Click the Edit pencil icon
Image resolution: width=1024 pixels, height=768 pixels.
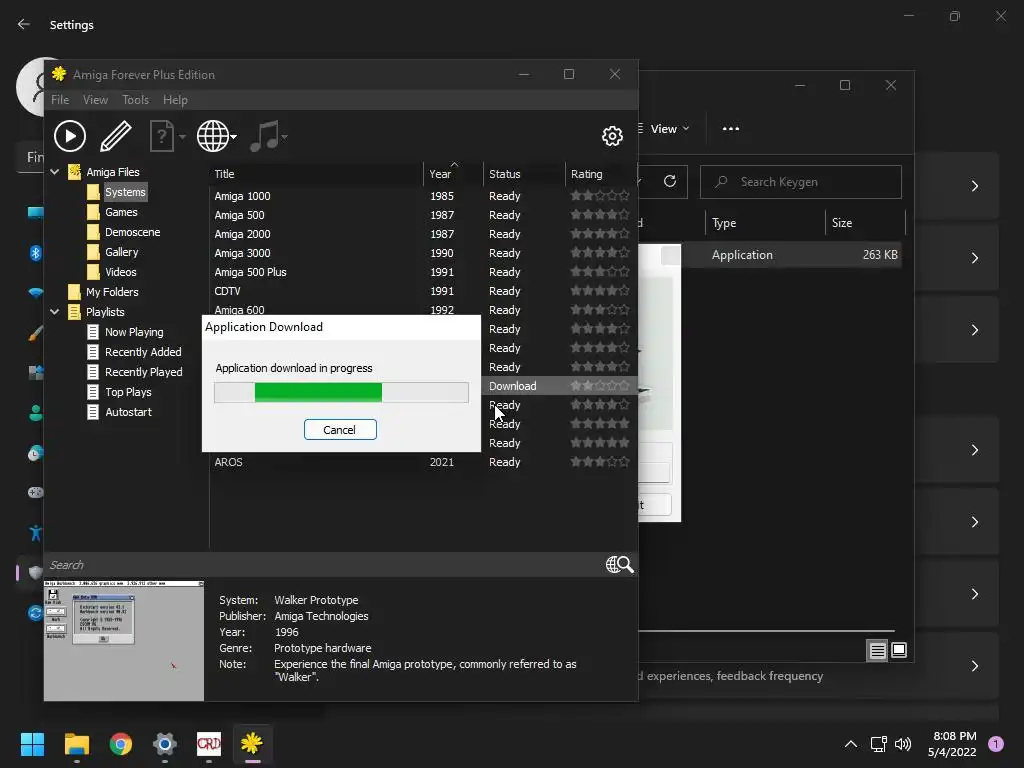tap(116, 136)
